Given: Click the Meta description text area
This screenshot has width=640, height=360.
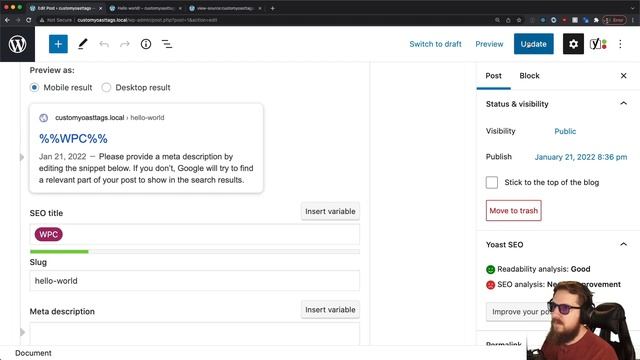Looking at the screenshot, I should click(195, 334).
